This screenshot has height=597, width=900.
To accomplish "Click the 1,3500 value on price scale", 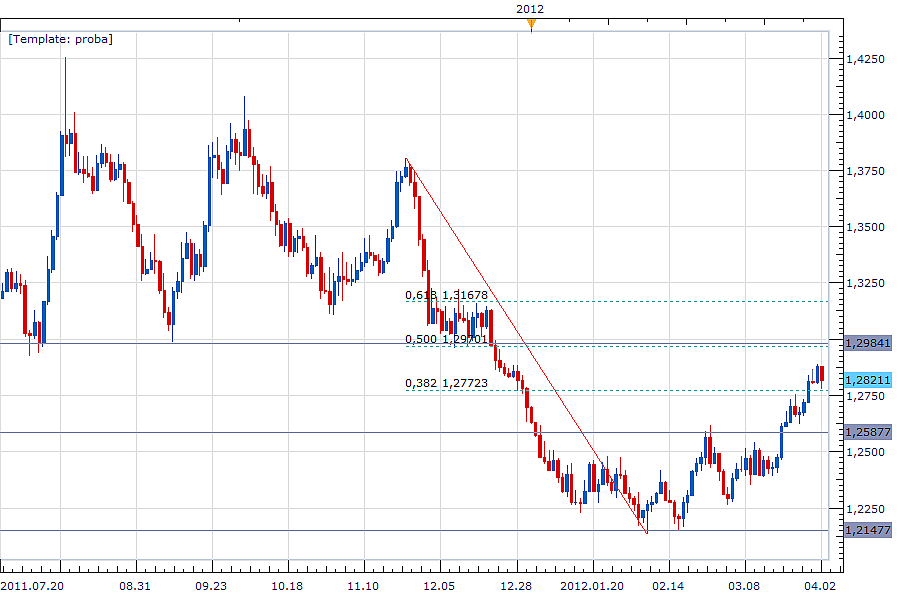I will point(864,228).
